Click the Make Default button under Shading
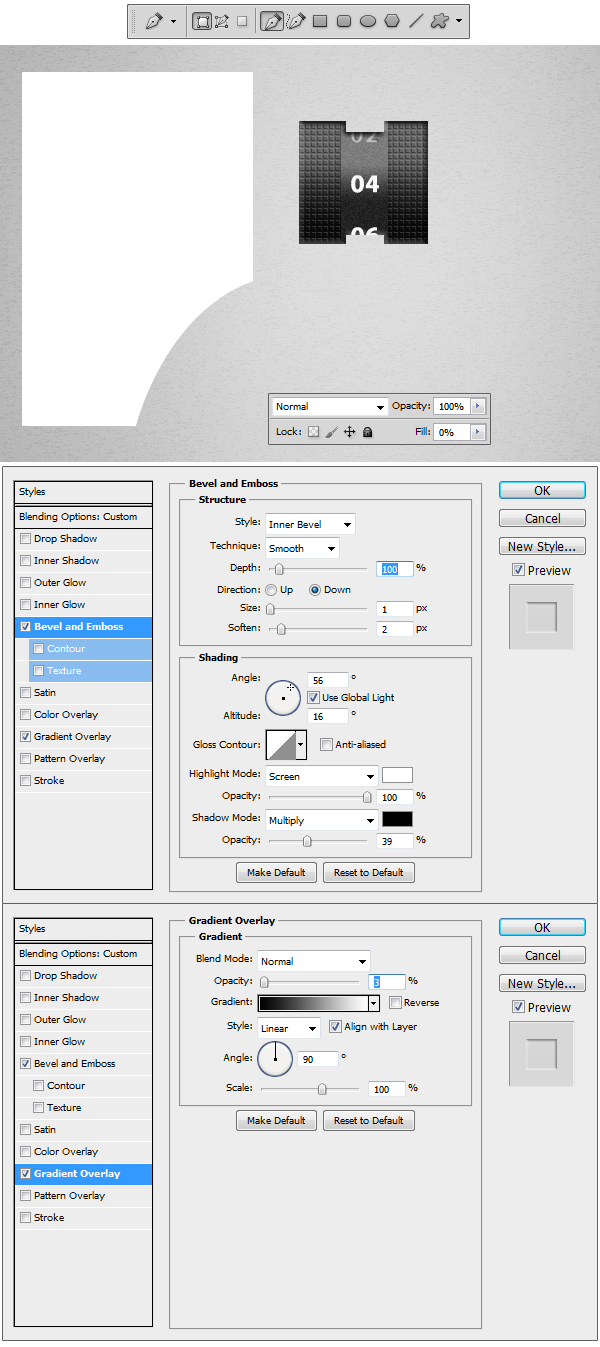Viewport: 600px width, 1347px height. point(276,872)
